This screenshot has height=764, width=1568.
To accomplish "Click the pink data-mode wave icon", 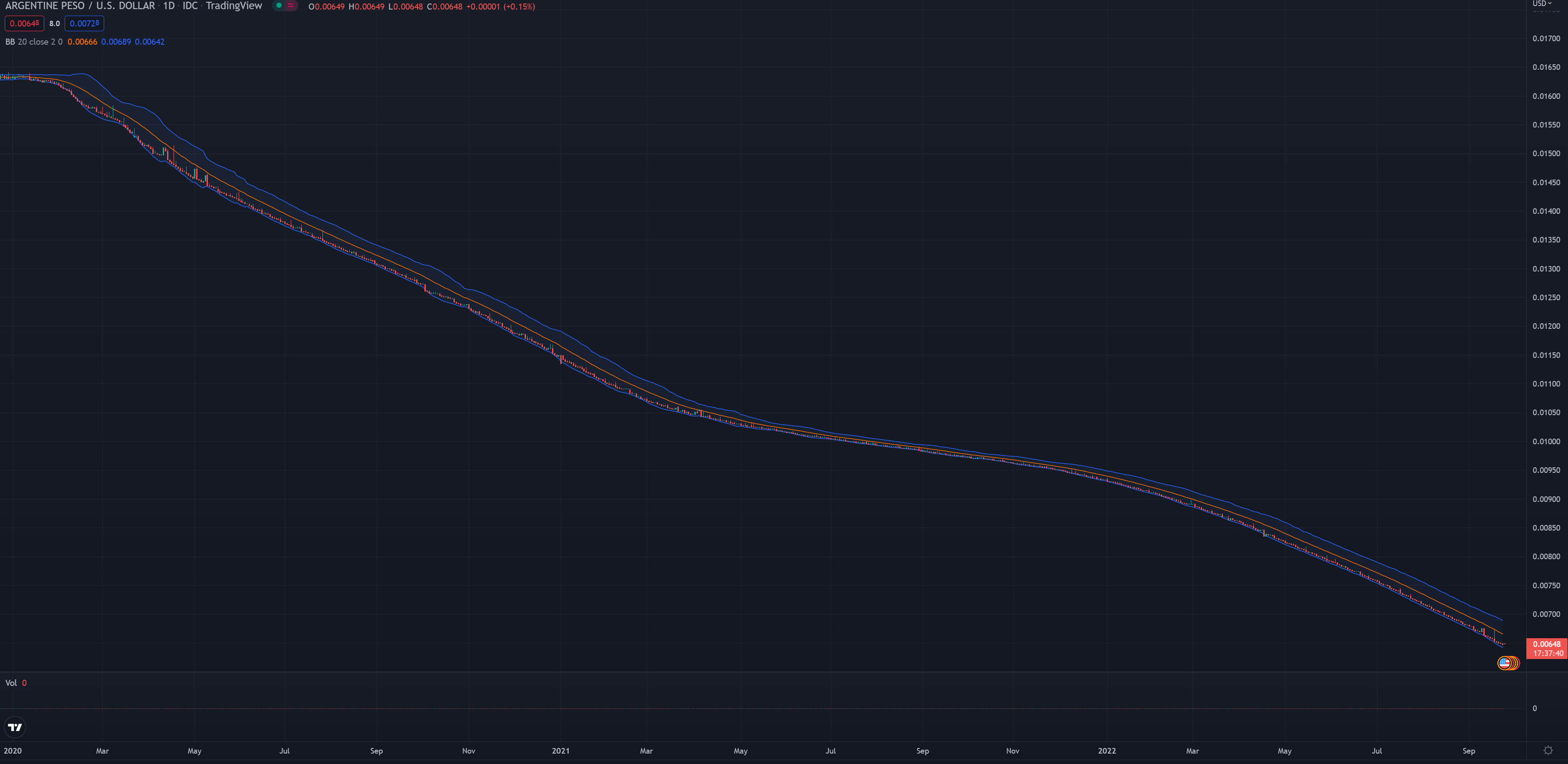I will (291, 6).
